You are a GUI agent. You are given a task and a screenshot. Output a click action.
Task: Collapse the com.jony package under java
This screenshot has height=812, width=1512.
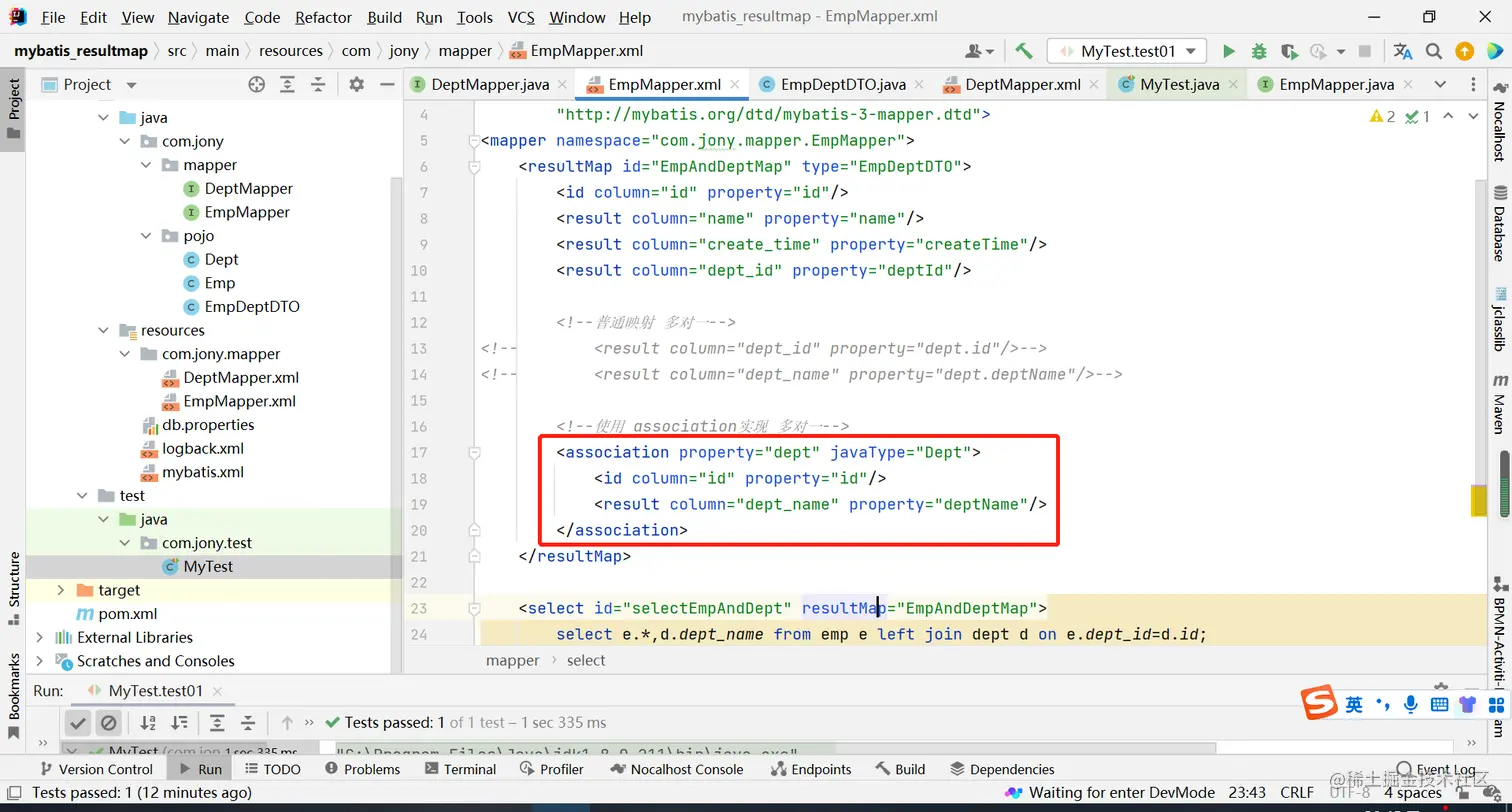(126, 142)
